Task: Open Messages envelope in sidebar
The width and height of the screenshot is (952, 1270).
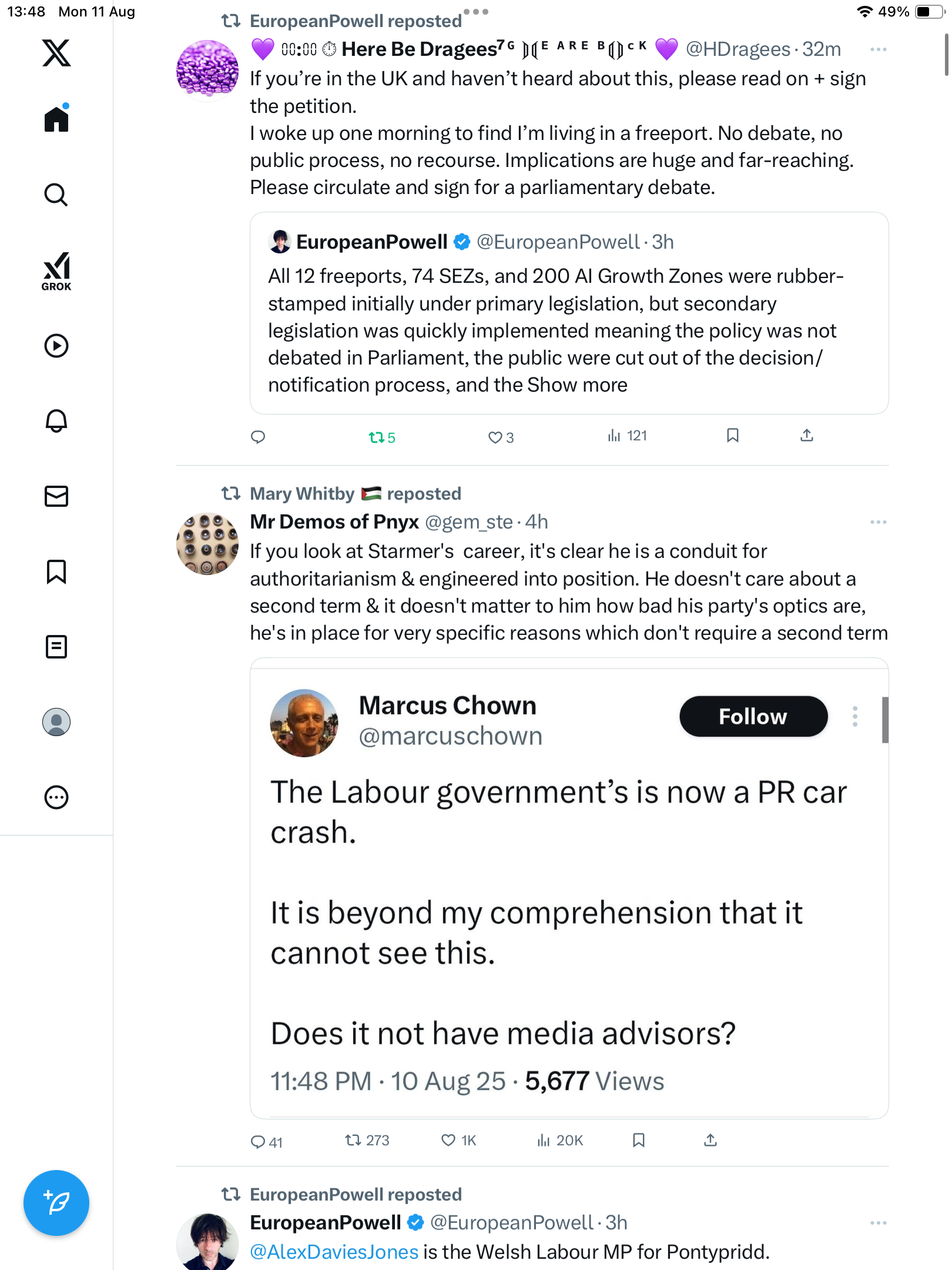Action: point(56,496)
